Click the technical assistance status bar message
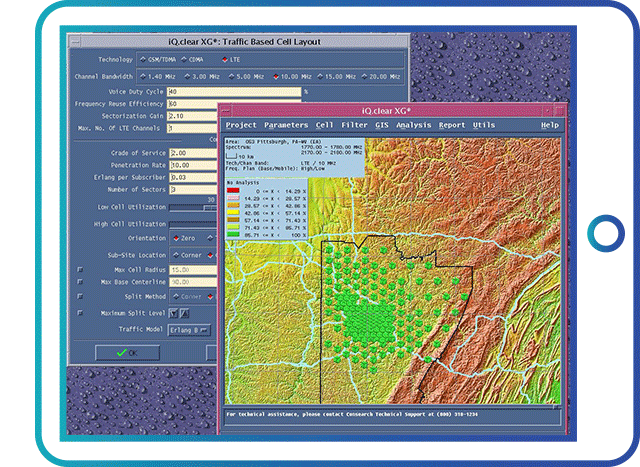Viewport: 640px width, 467px height. (352, 414)
